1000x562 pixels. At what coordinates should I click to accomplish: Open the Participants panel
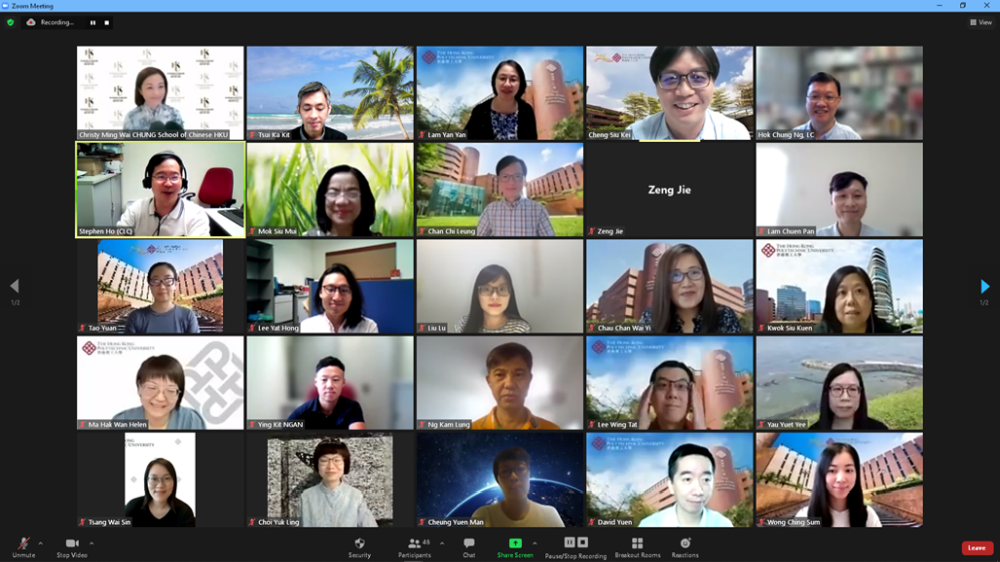click(414, 545)
